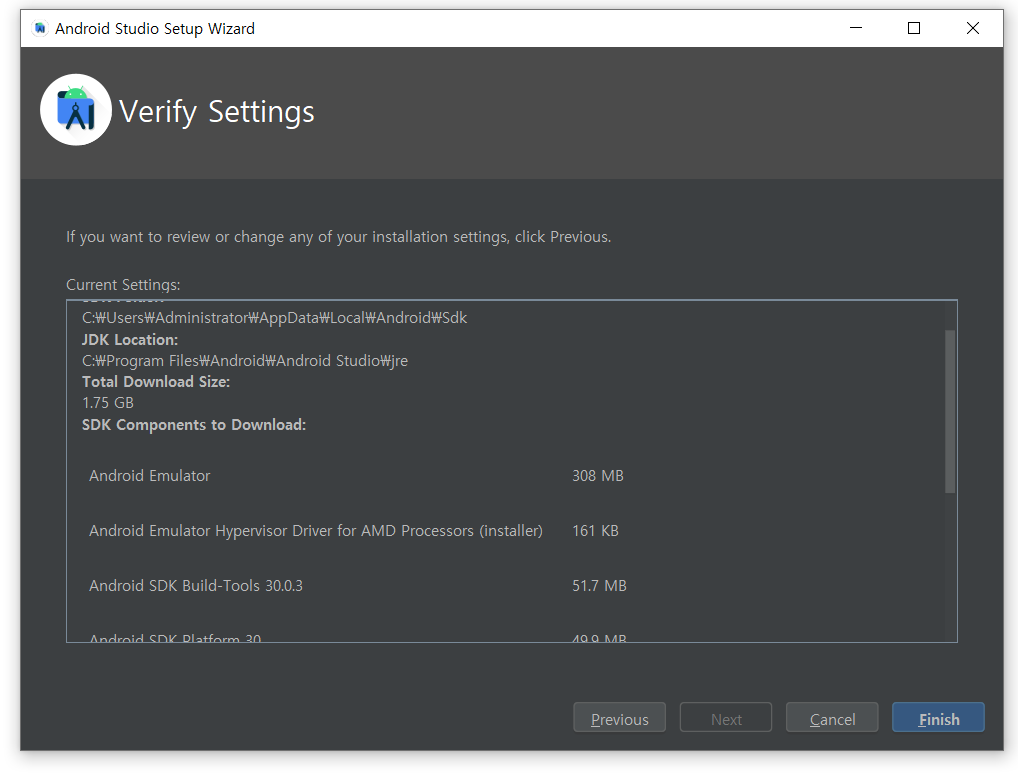The height and width of the screenshot is (775, 1018).
Task: Minimize the Setup Wizard window
Action: pos(856,28)
